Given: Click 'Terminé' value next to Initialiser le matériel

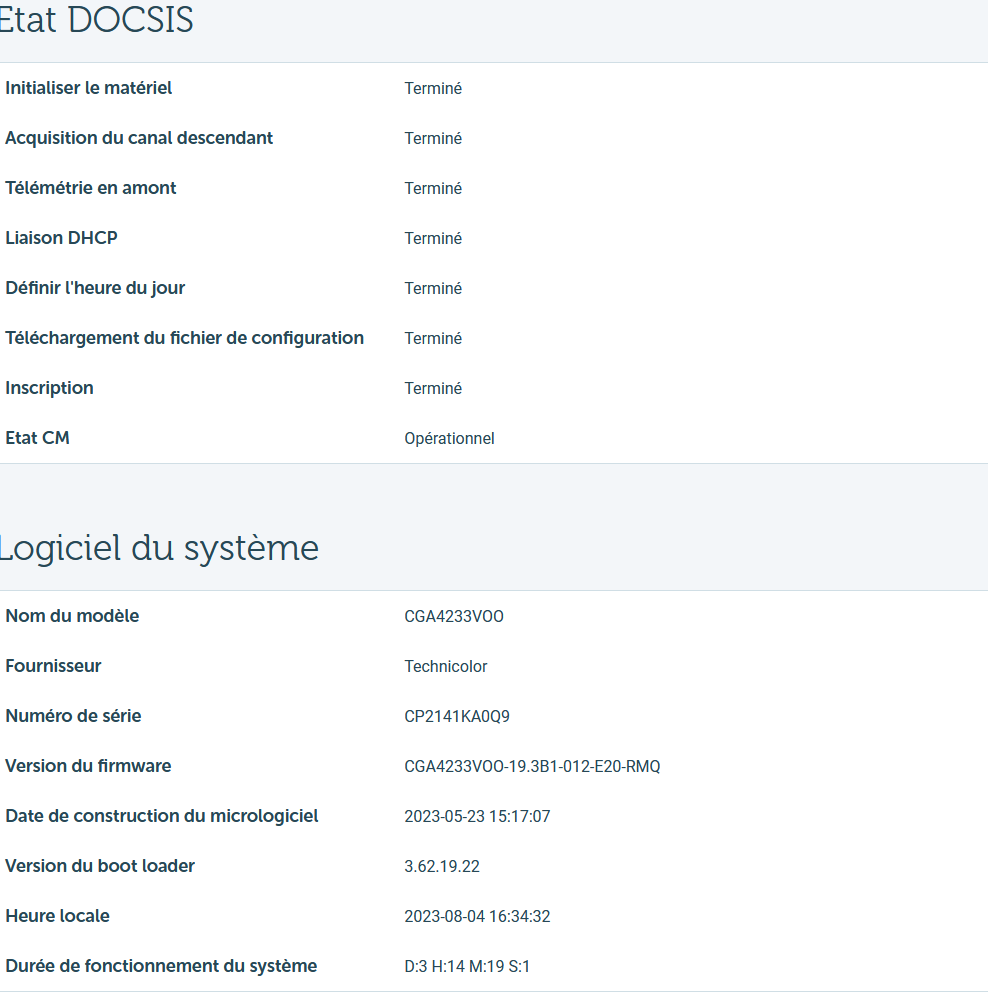Looking at the screenshot, I should (x=433, y=89).
